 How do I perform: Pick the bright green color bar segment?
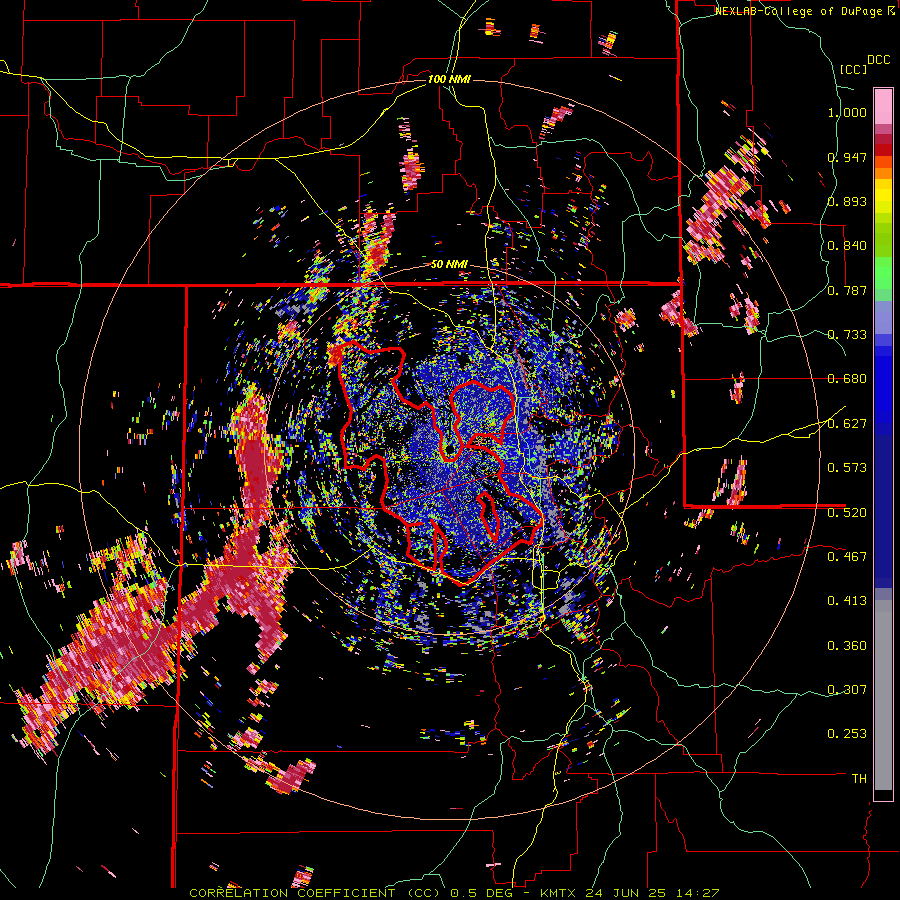click(x=883, y=273)
